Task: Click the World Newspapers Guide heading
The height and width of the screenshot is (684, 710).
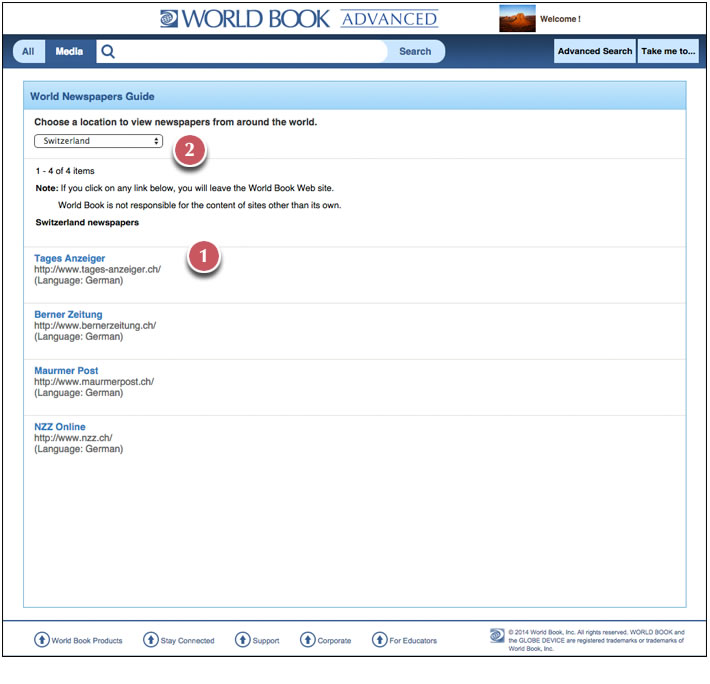Action: 92,96
